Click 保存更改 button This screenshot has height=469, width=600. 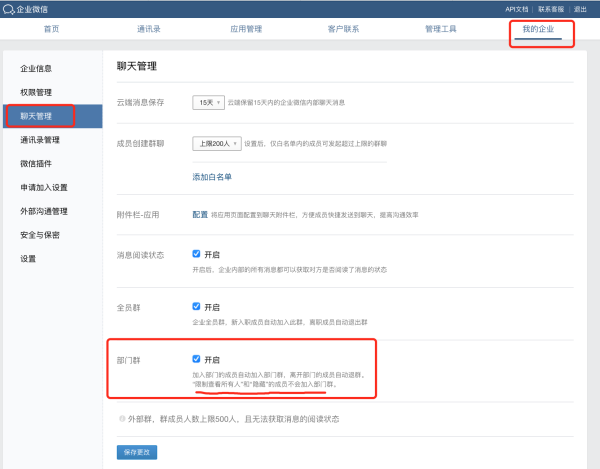pos(137,453)
